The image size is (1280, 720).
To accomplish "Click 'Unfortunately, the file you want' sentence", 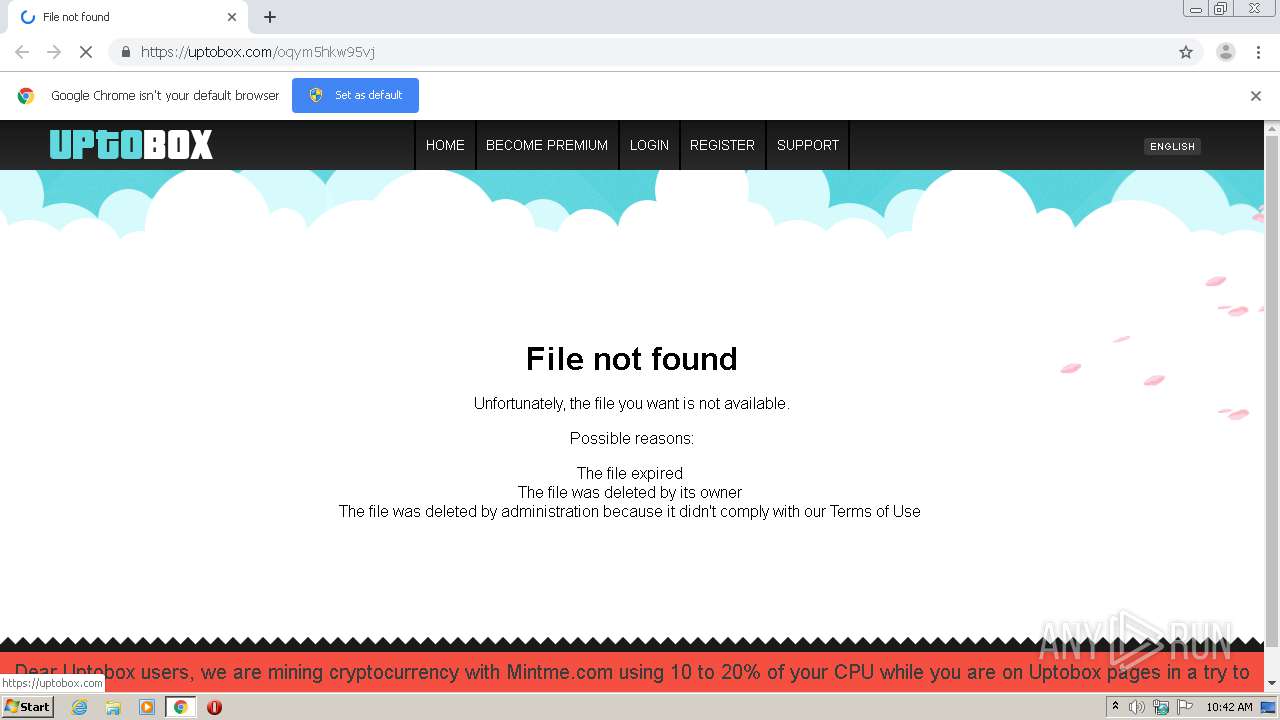I will [x=631, y=404].
